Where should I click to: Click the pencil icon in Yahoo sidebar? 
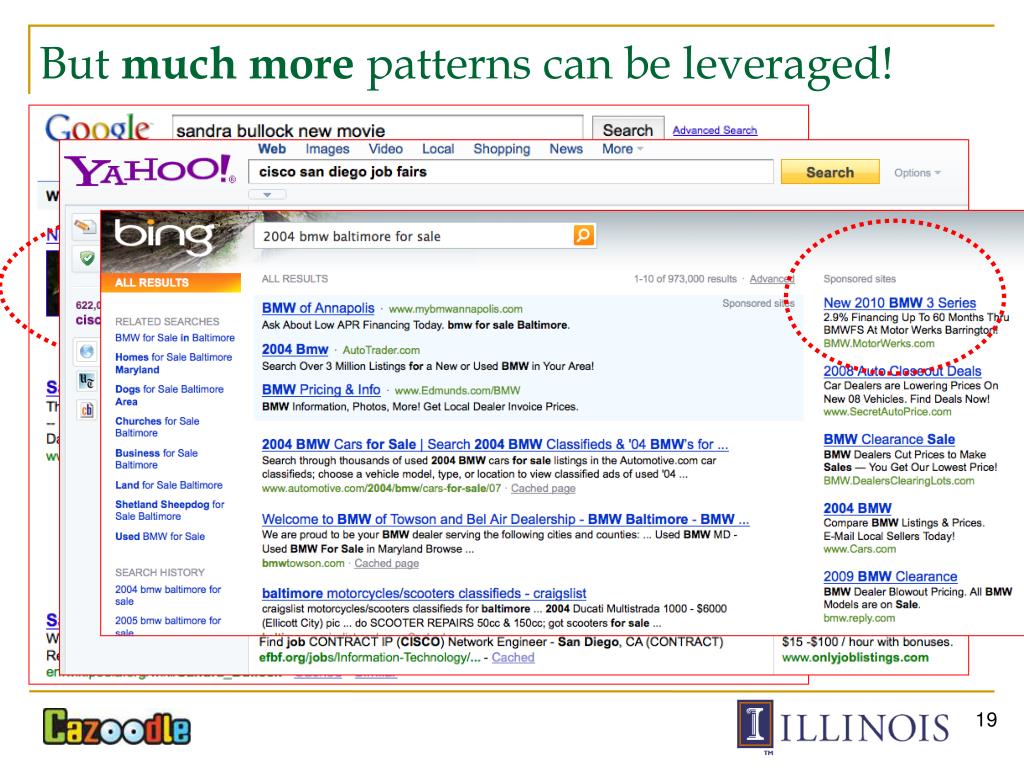coord(85,227)
